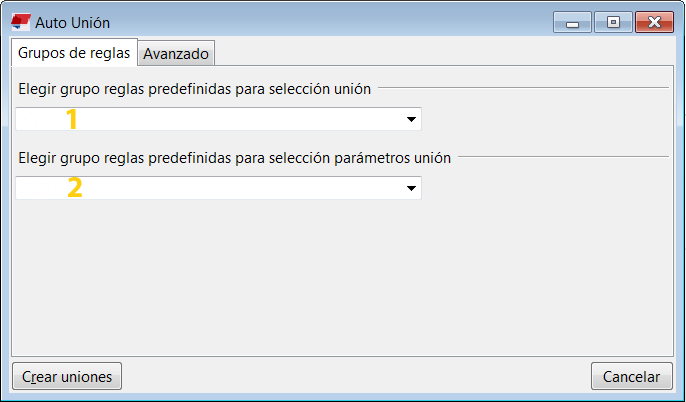The height and width of the screenshot is (402, 686).
Task: Click the Crear uniones button
Action: (x=67, y=376)
